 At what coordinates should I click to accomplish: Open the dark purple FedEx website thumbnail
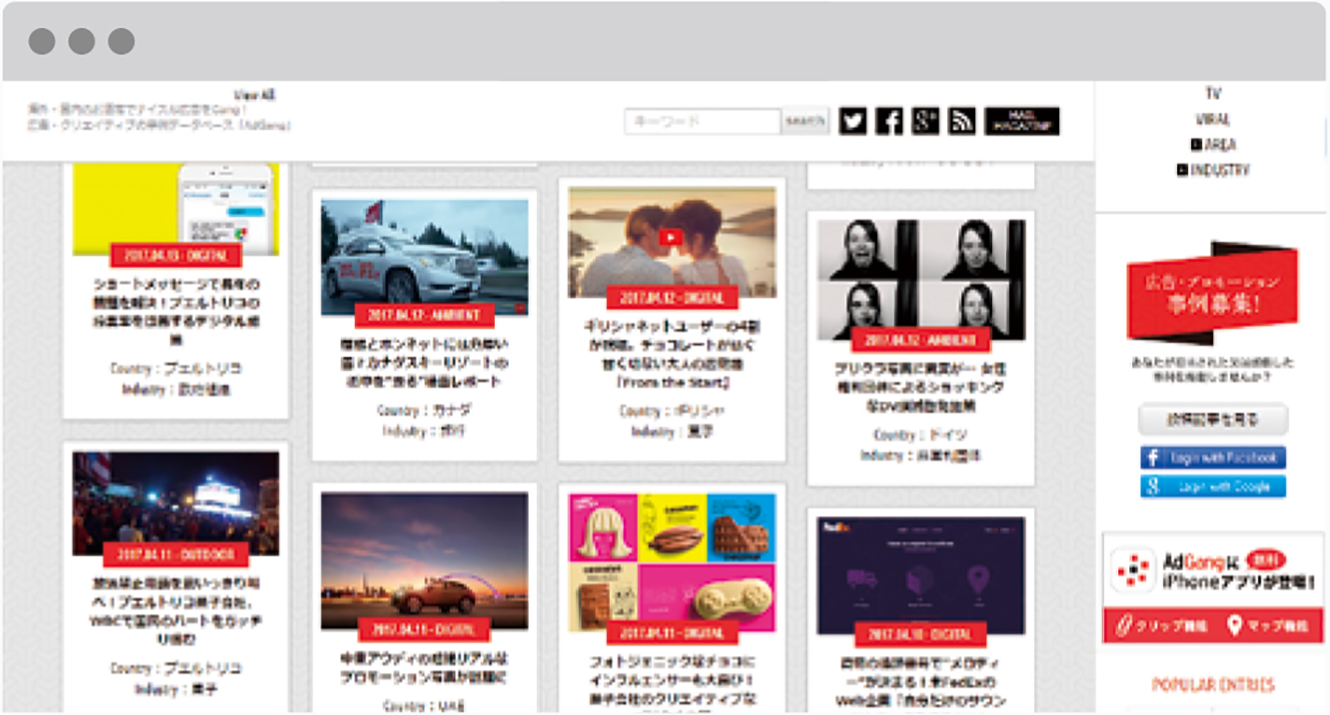click(x=921, y=575)
